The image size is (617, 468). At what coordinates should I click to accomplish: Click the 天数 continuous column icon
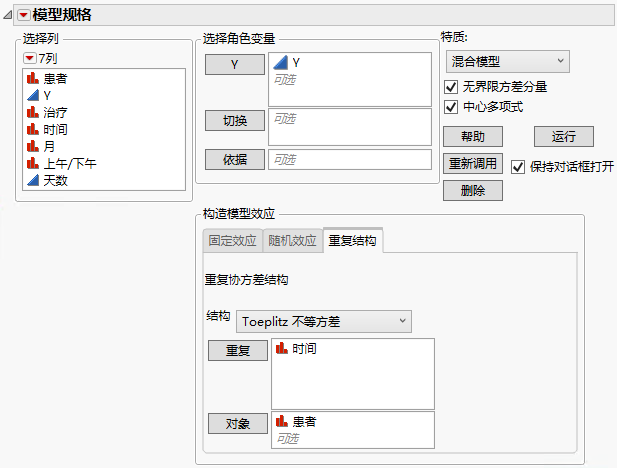[x=33, y=180]
